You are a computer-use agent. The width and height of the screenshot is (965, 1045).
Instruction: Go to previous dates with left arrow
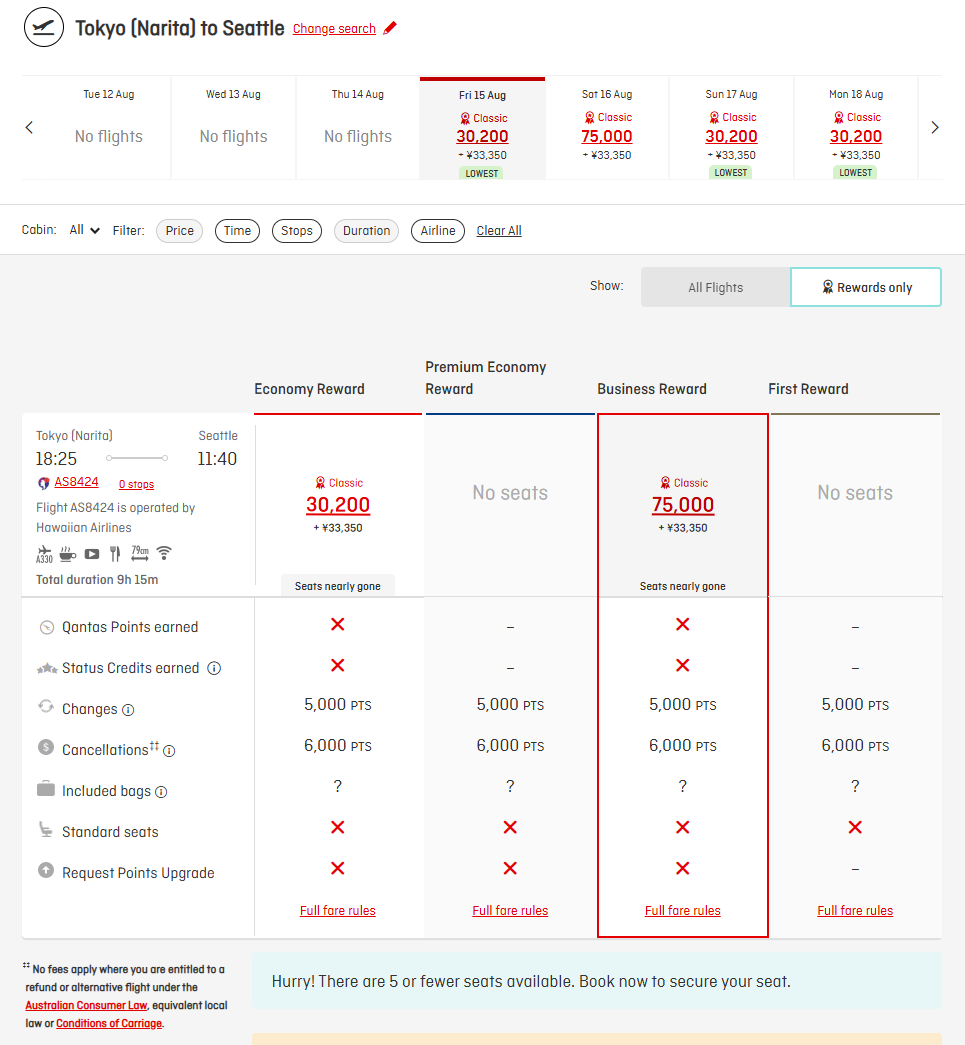[x=29, y=127]
